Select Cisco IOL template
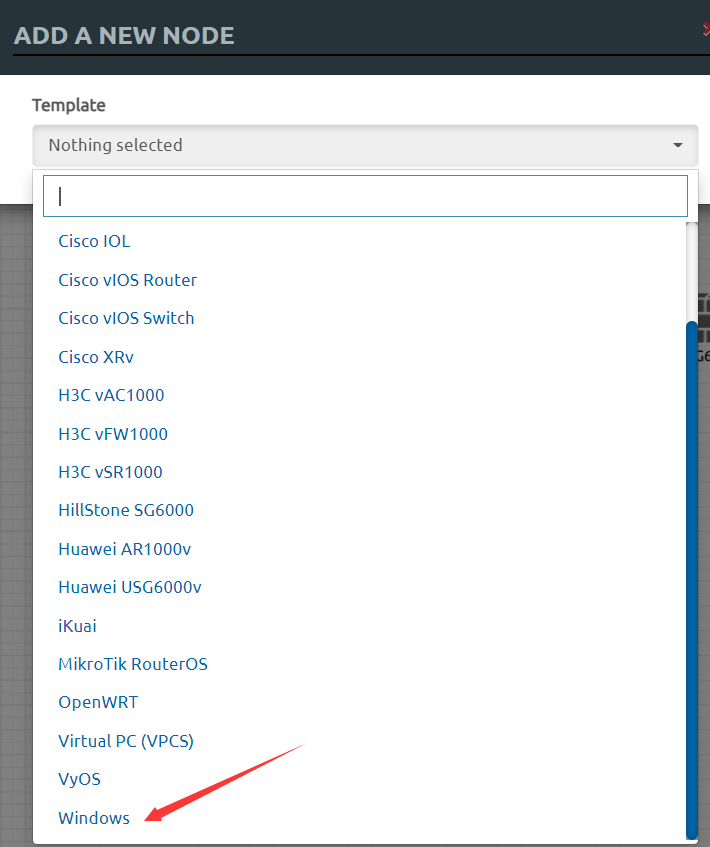 point(94,241)
